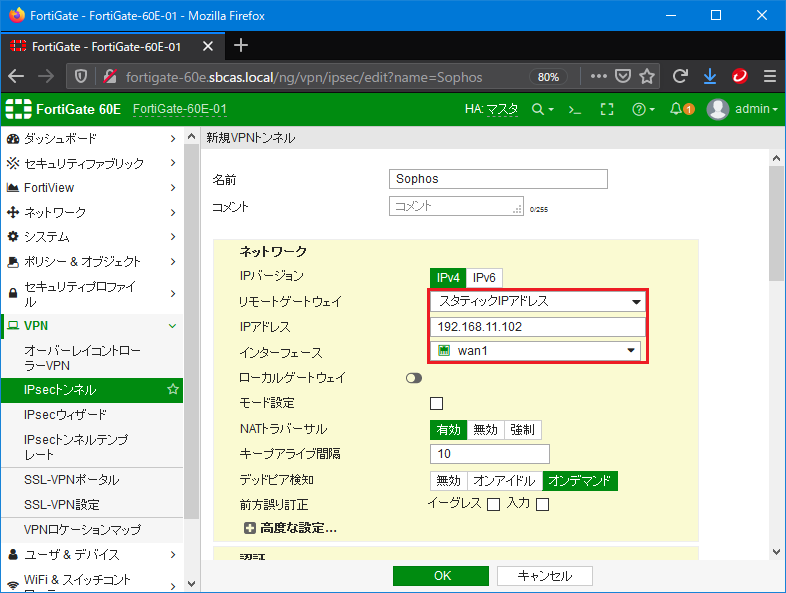
Task: Open the wan1 interface dropdown
Action: [535, 350]
